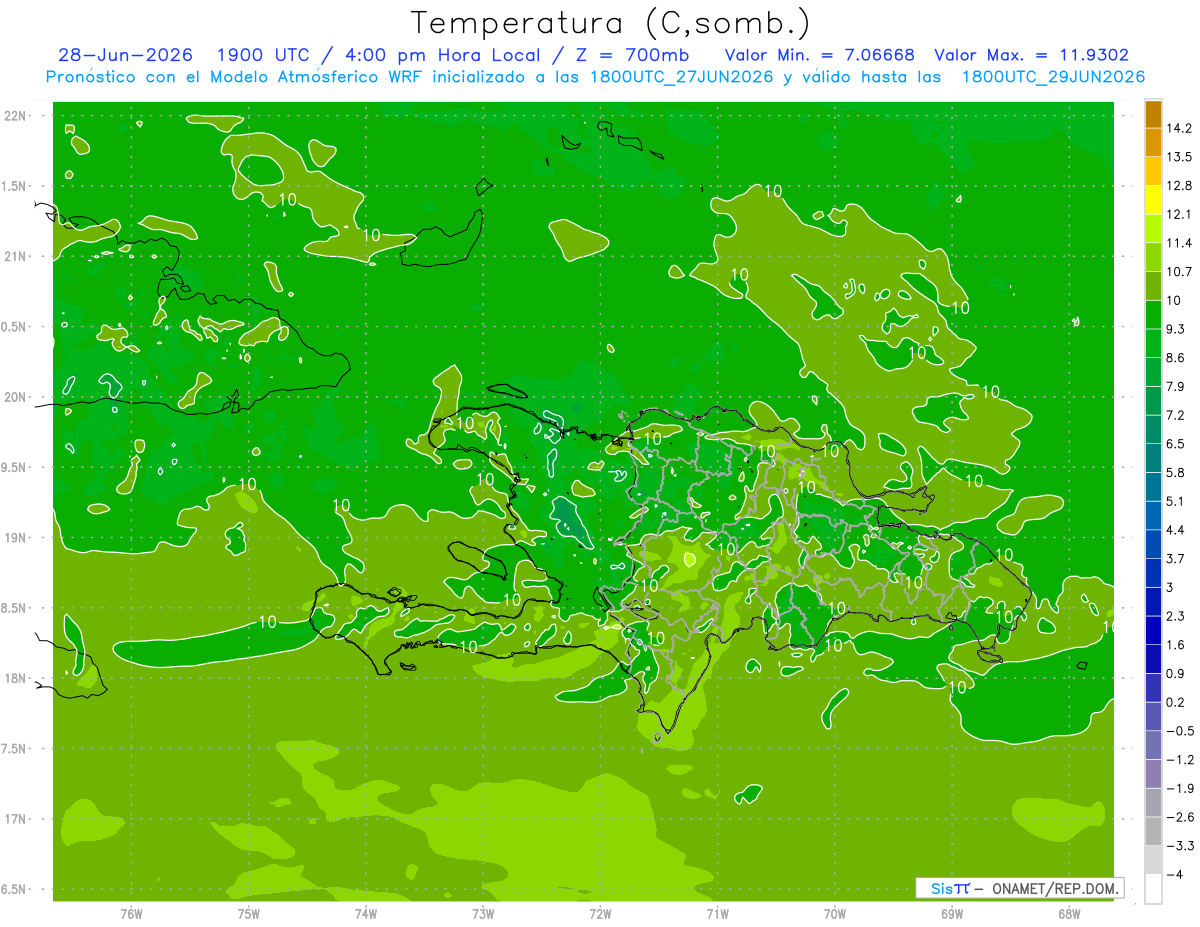The width and height of the screenshot is (1200, 927).
Task: Click the '18N' latitude axis label
Action: pos(15,679)
